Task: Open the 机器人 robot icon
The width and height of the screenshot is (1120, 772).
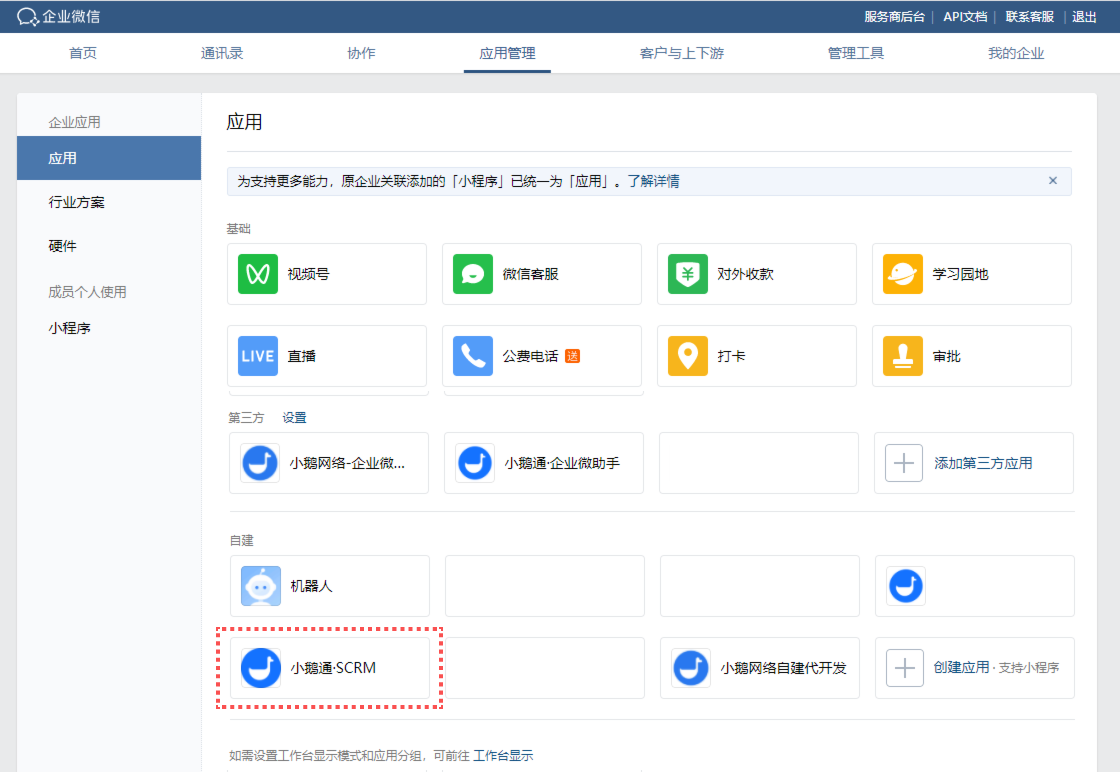Action: click(261, 586)
